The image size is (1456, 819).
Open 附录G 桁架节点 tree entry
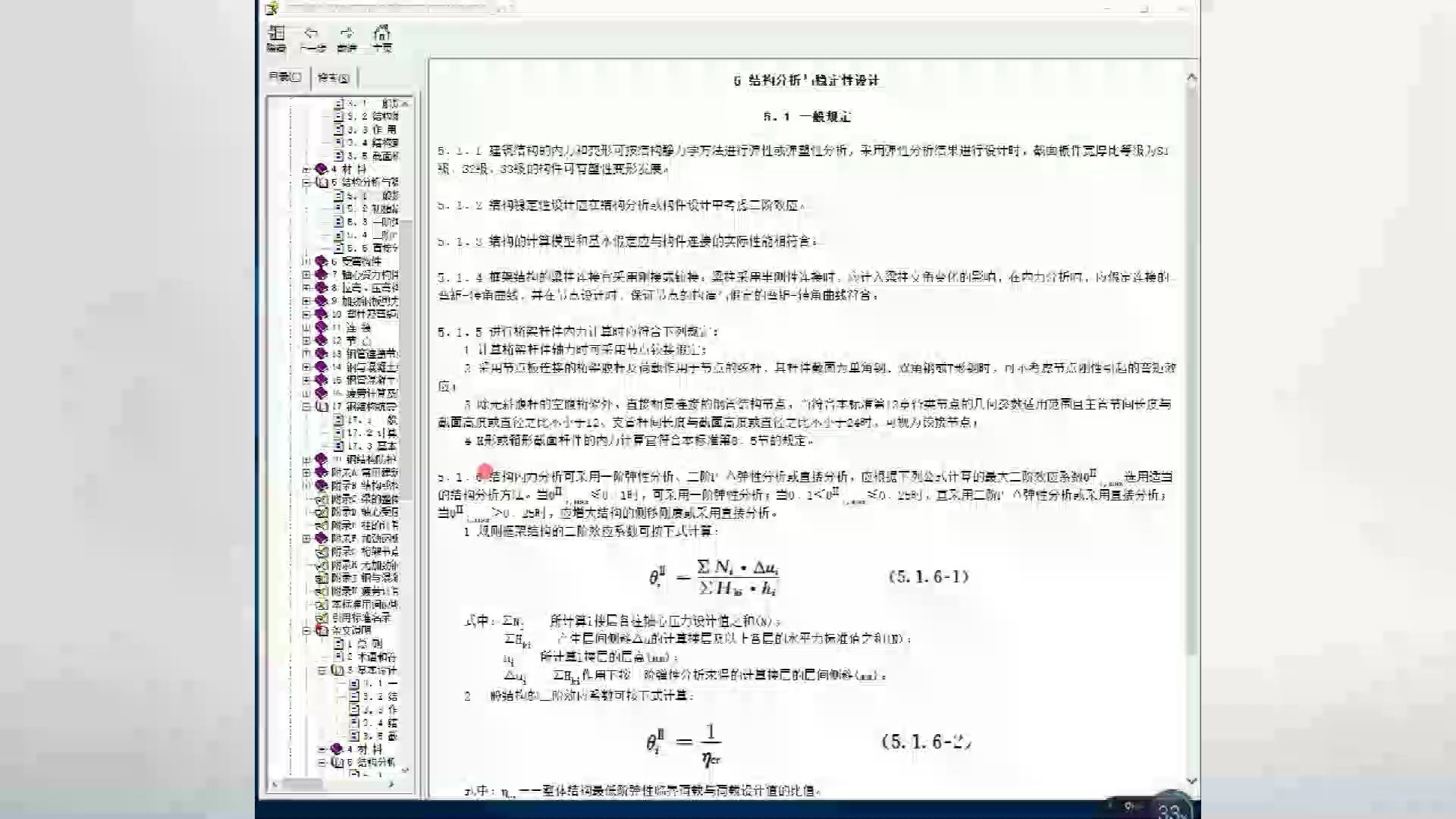coord(365,551)
